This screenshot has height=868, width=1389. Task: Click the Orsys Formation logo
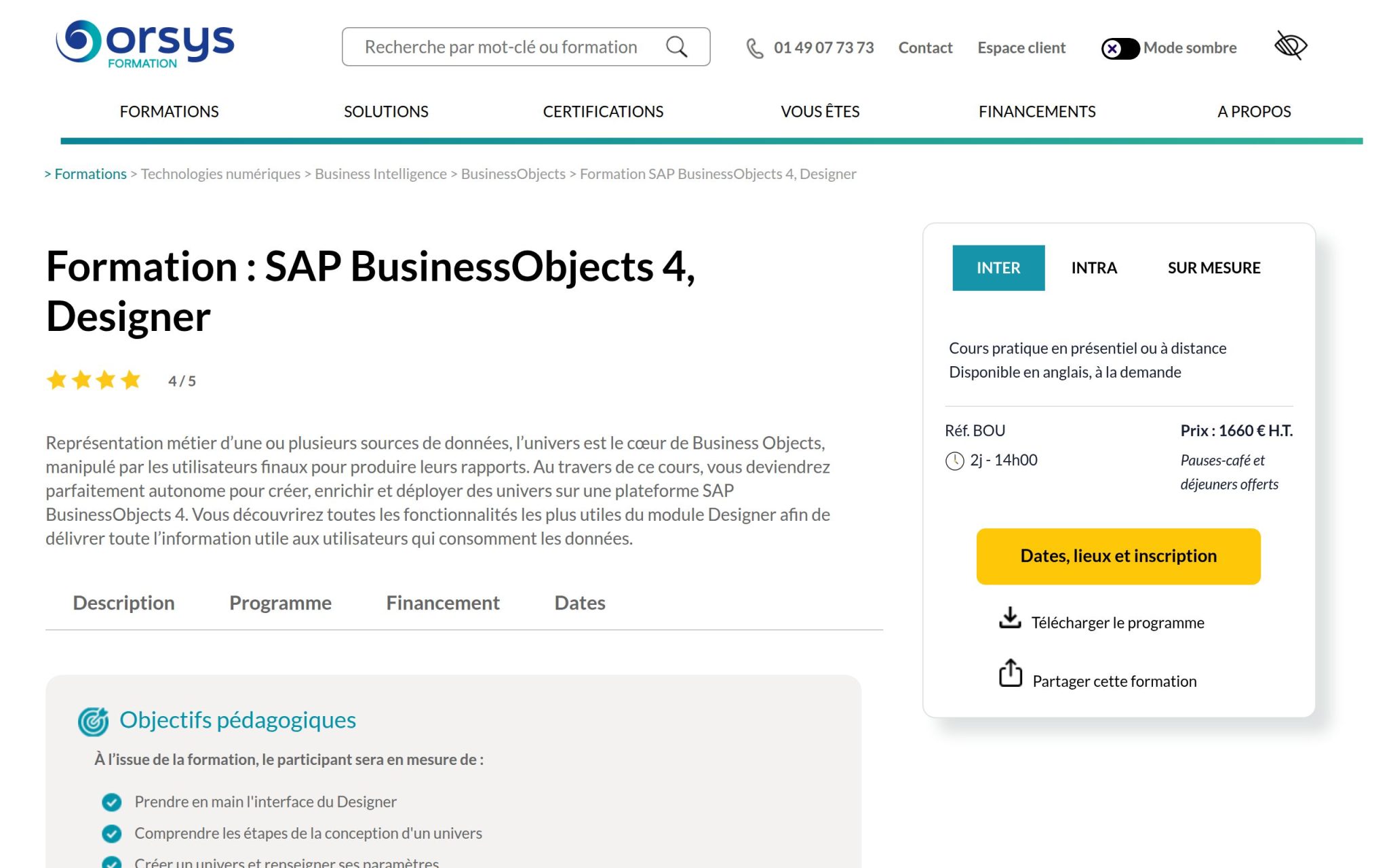tap(144, 44)
